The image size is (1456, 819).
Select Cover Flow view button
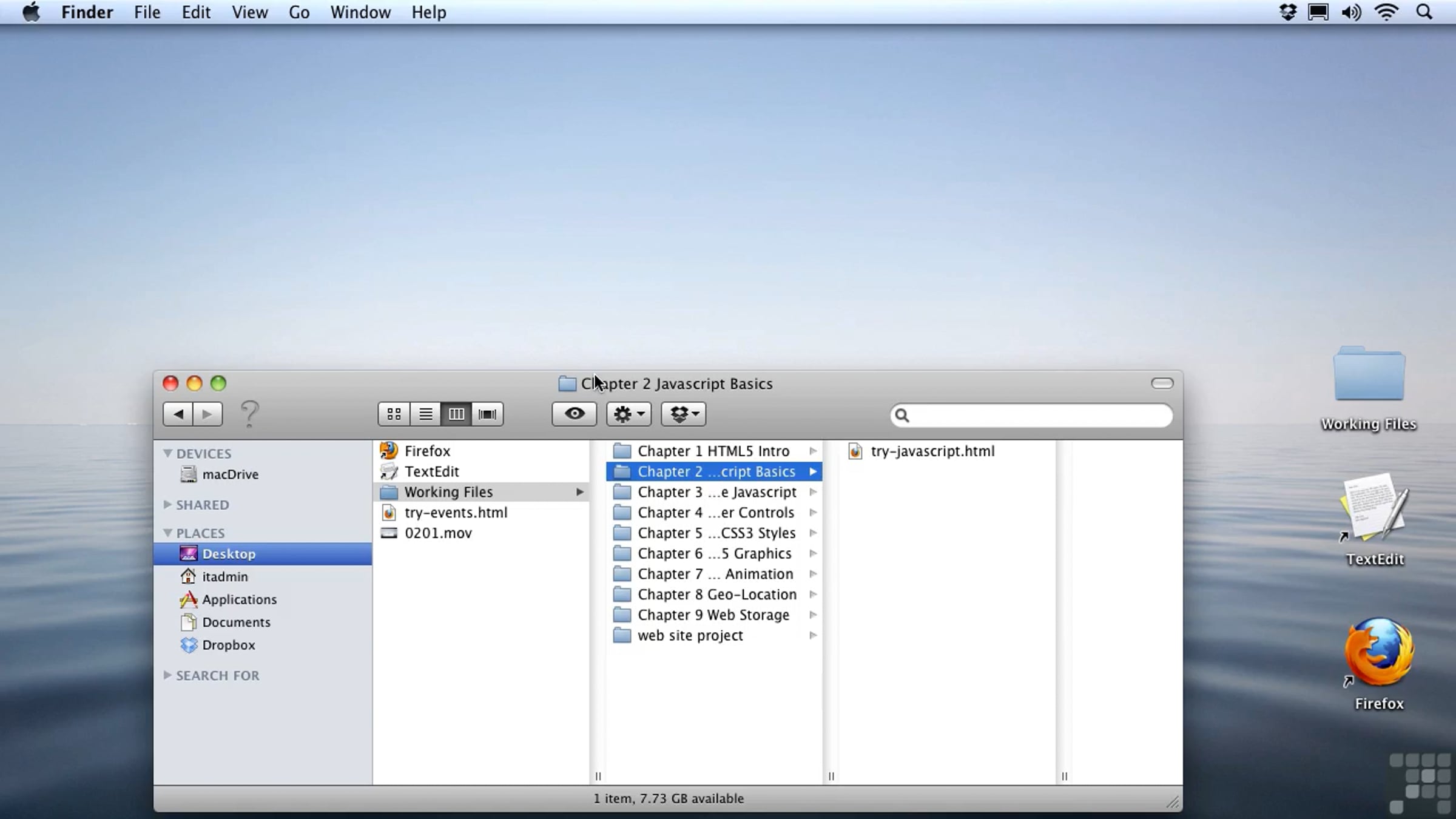tap(487, 414)
